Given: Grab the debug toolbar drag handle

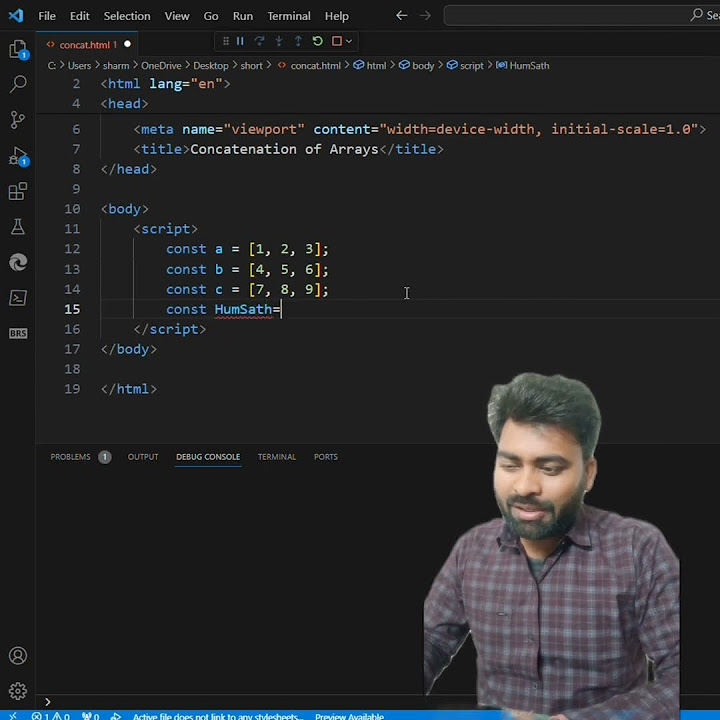Looking at the screenshot, I should [x=225, y=41].
